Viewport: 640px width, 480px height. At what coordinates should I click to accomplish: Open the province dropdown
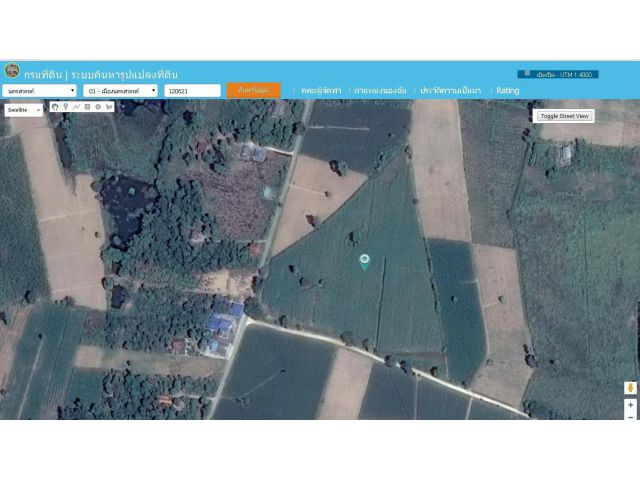40,90
